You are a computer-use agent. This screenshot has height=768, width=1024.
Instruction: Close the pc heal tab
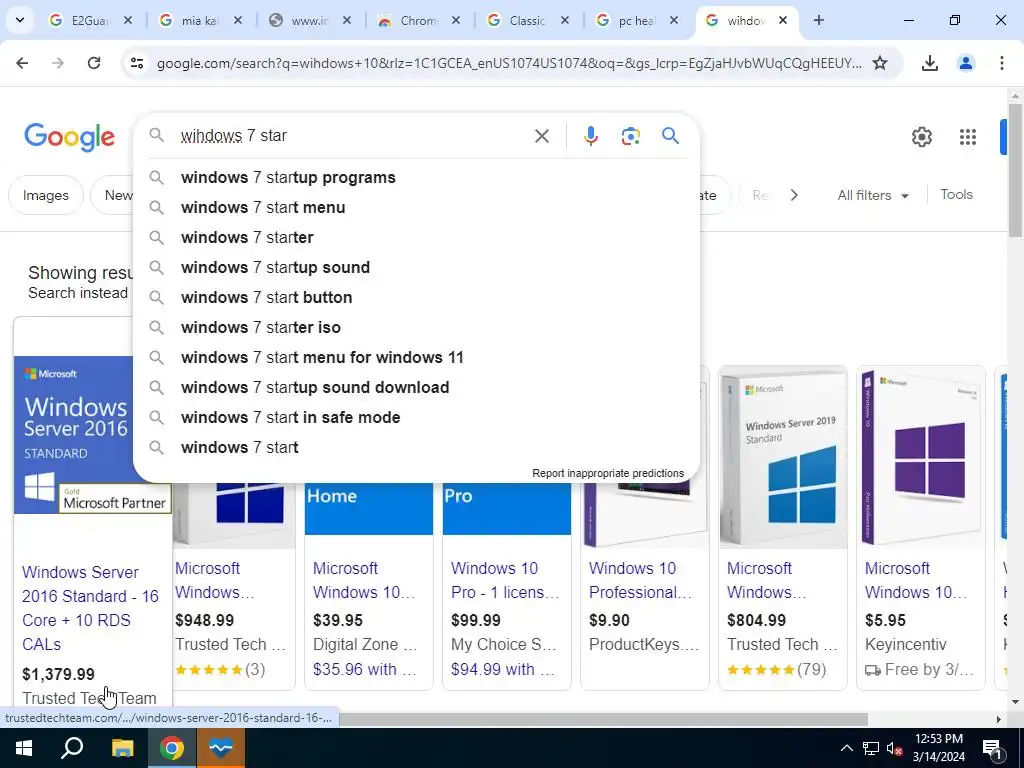(673, 20)
